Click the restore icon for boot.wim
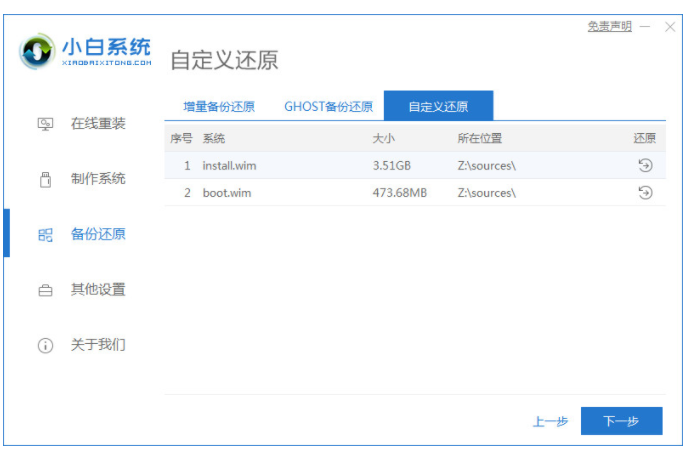 645,193
